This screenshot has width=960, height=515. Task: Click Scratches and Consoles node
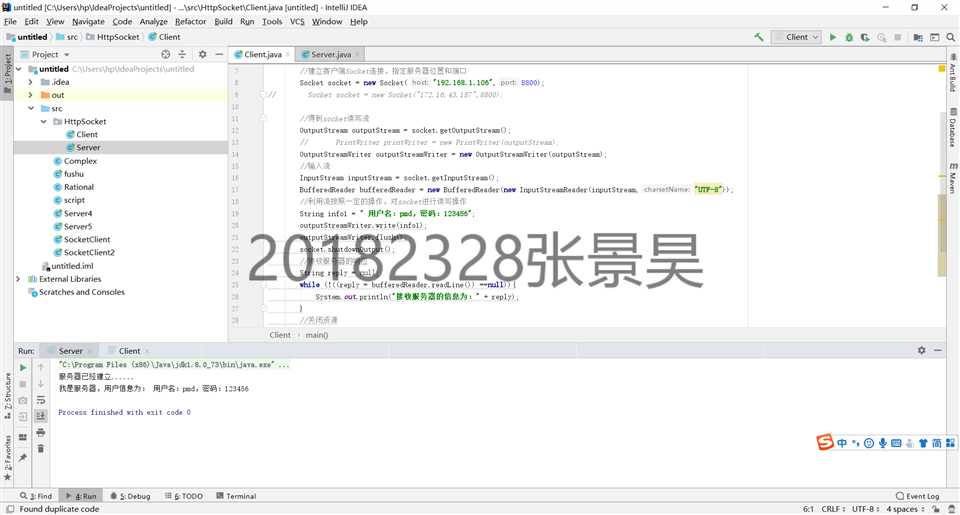81,292
